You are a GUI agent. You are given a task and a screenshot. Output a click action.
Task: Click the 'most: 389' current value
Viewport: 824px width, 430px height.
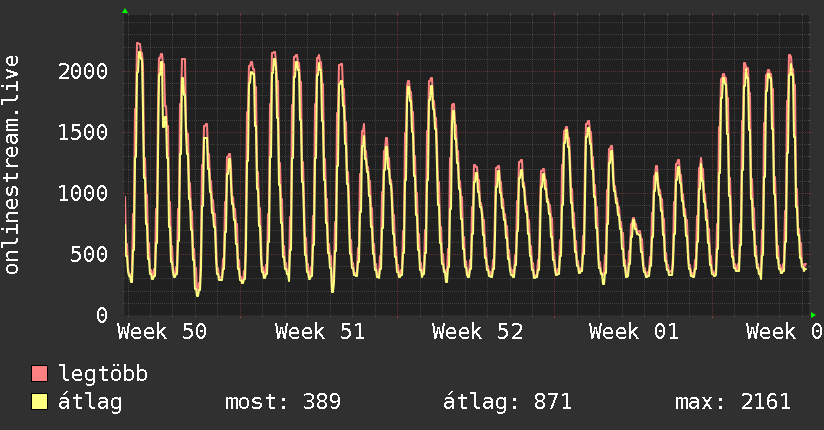tap(283, 402)
